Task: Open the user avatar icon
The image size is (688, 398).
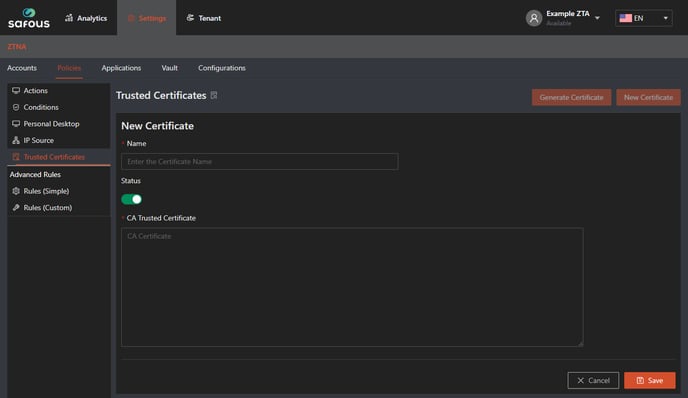Action: (x=534, y=18)
